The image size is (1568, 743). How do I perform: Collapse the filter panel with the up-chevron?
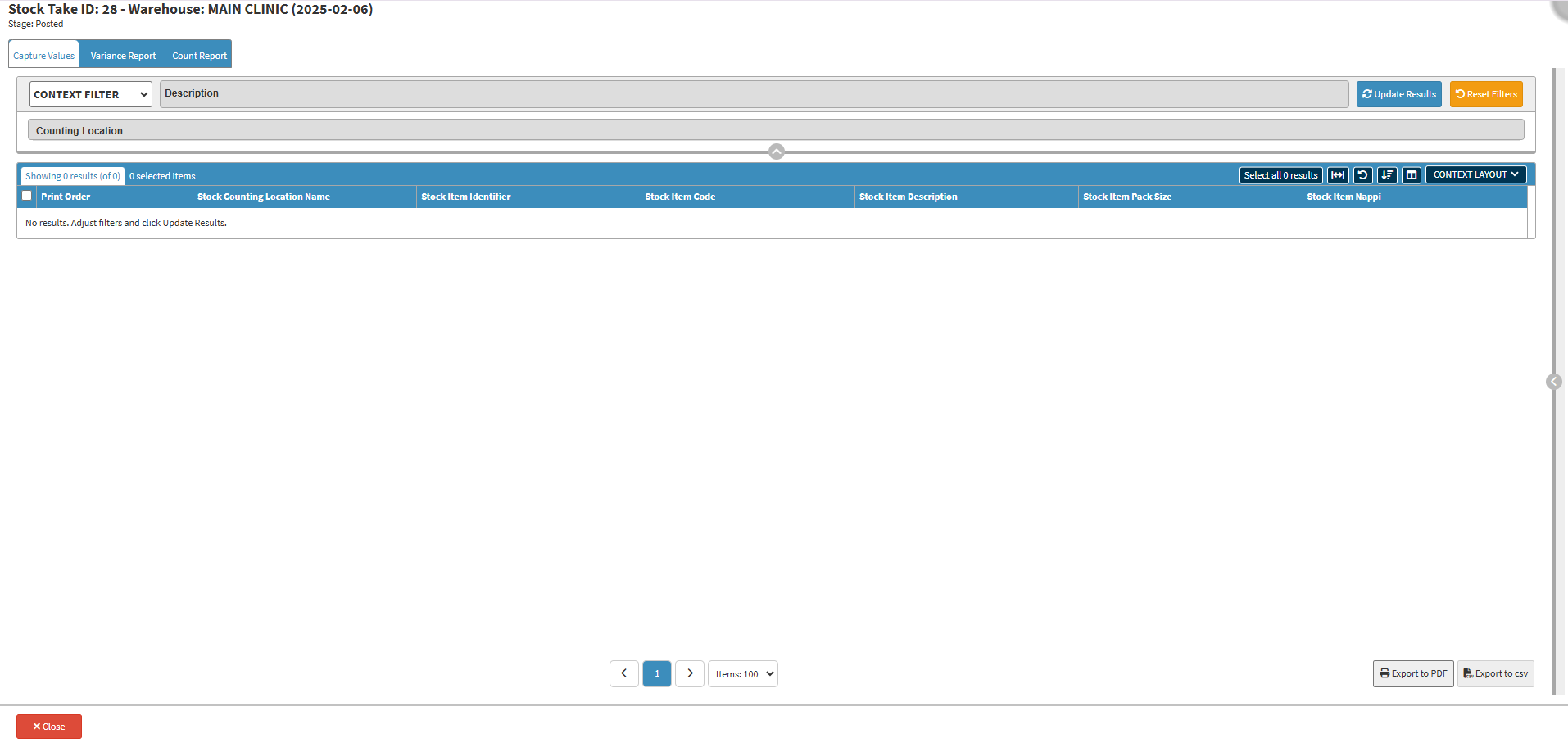click(x=777, y=152)
